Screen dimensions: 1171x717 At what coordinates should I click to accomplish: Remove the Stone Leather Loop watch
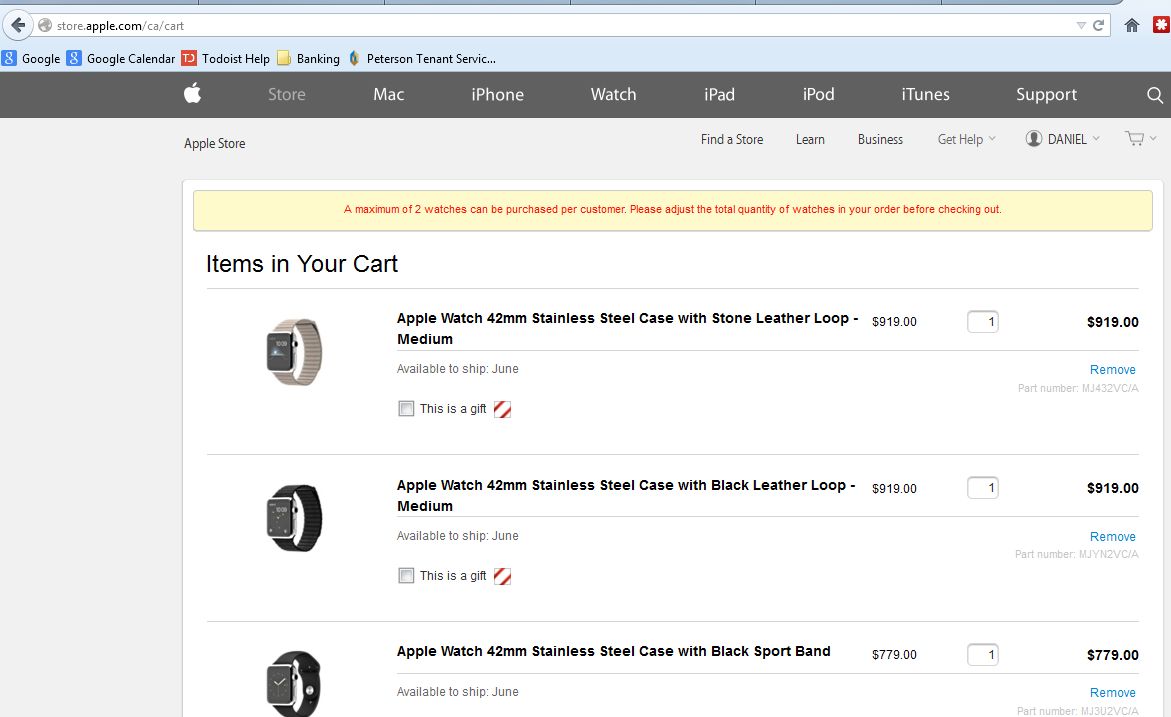point(1112,370)
